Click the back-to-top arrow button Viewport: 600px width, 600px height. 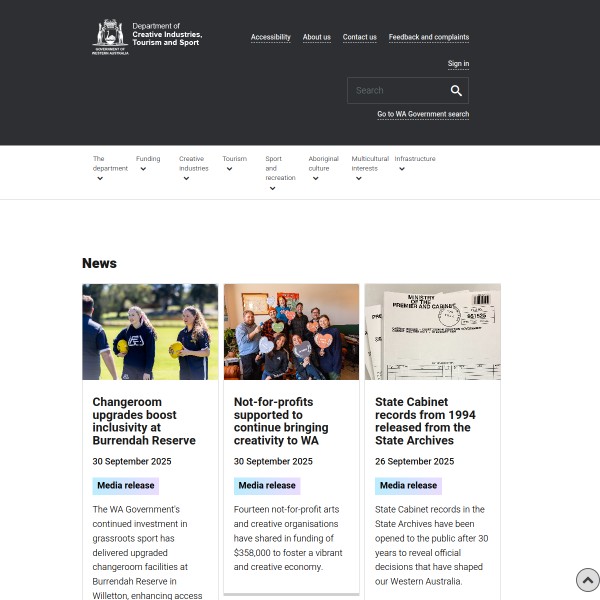[x=587, y=580]
